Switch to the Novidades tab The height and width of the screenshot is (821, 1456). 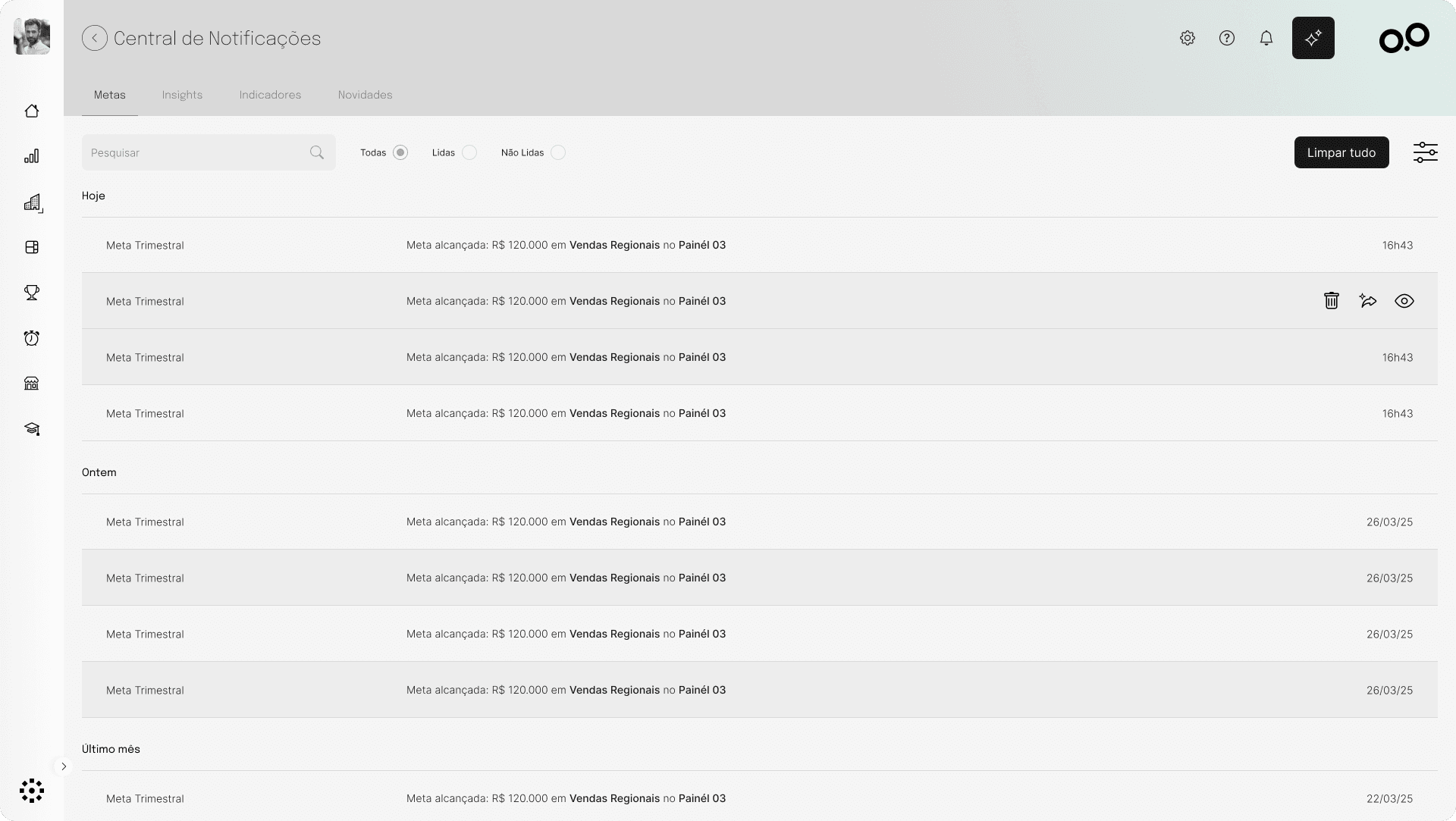(x=365, y=95)
